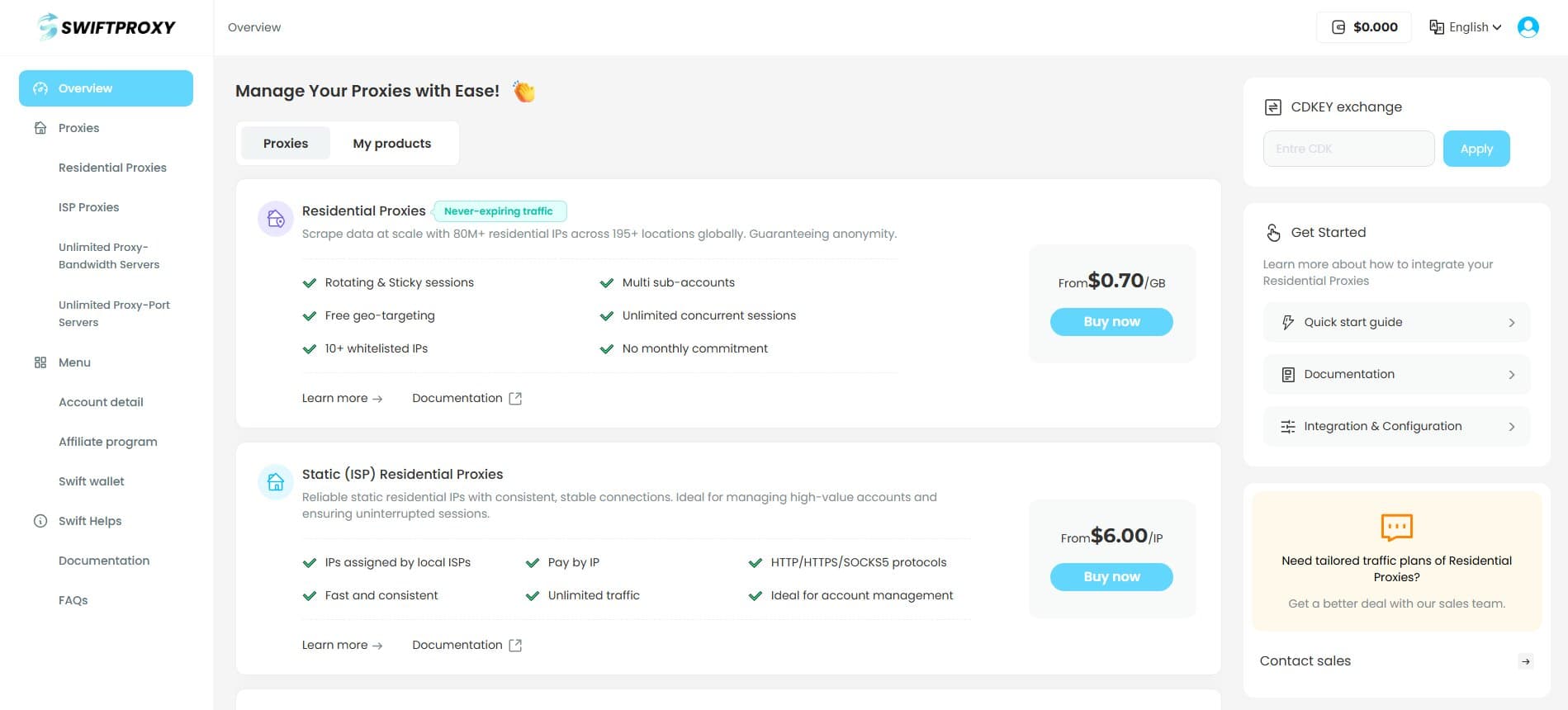The image size is (1568, 710).
Task: Expand the Documentation chevron in Get Started
Action: [1512, 375]
